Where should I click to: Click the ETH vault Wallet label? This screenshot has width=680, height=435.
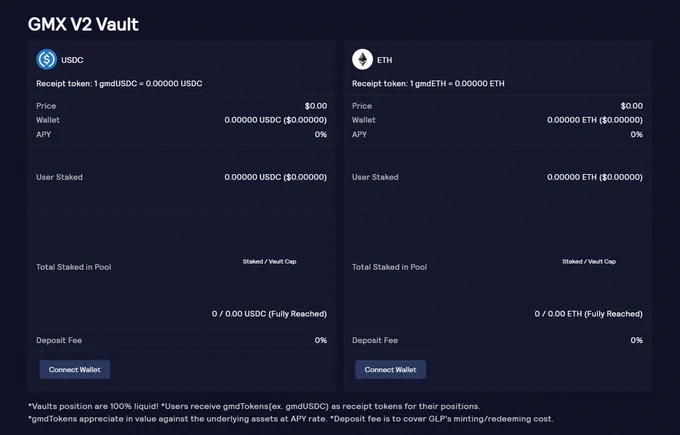pyautogui.click(x=363, y=120)
